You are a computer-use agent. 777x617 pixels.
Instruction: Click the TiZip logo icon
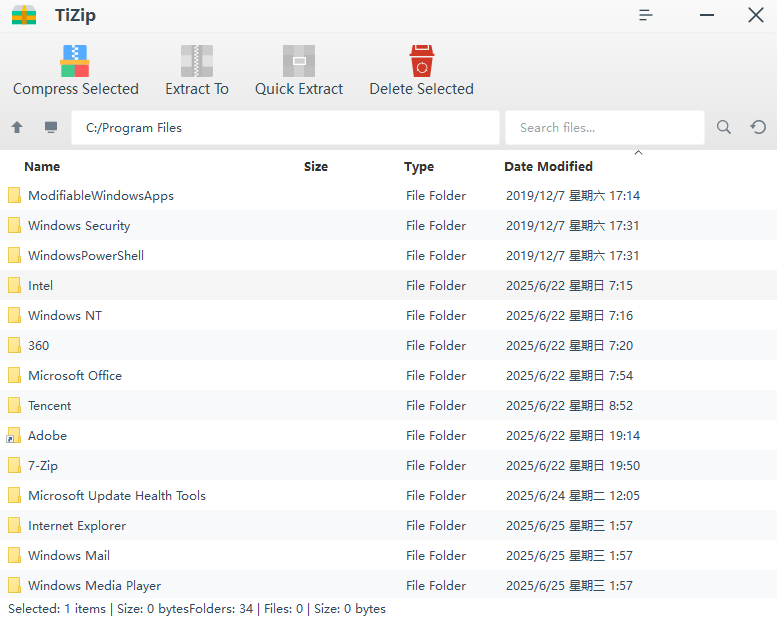click(x=24, y=15)
